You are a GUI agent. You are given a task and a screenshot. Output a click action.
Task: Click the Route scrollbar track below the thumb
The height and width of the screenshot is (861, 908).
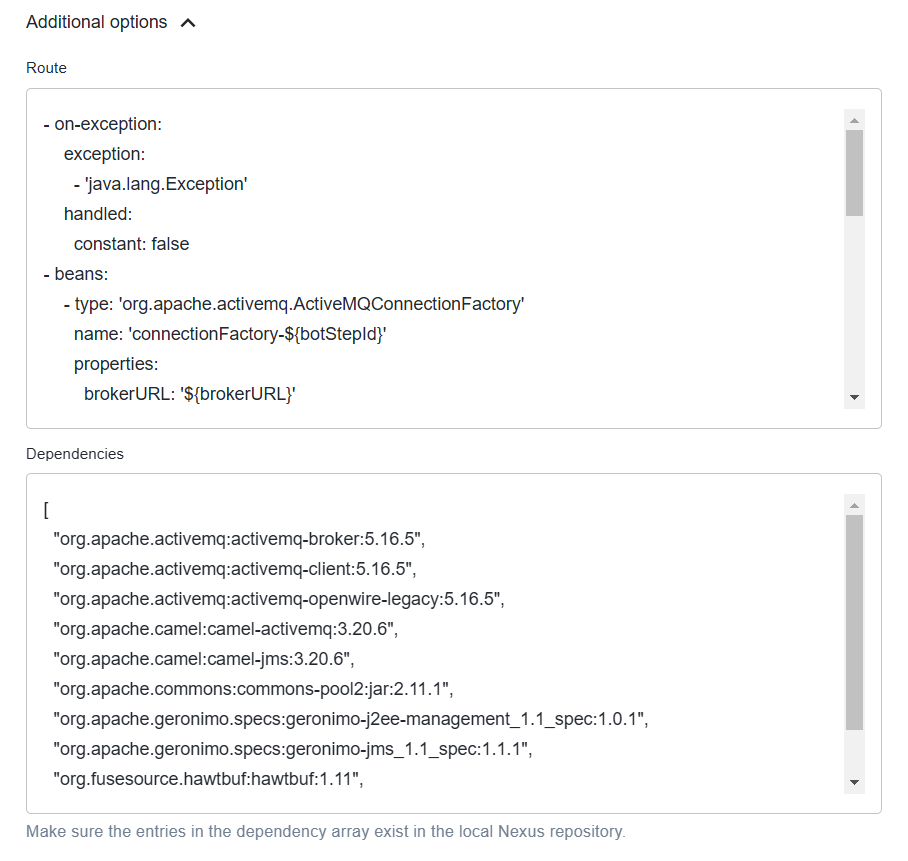(x=854, y=301)
